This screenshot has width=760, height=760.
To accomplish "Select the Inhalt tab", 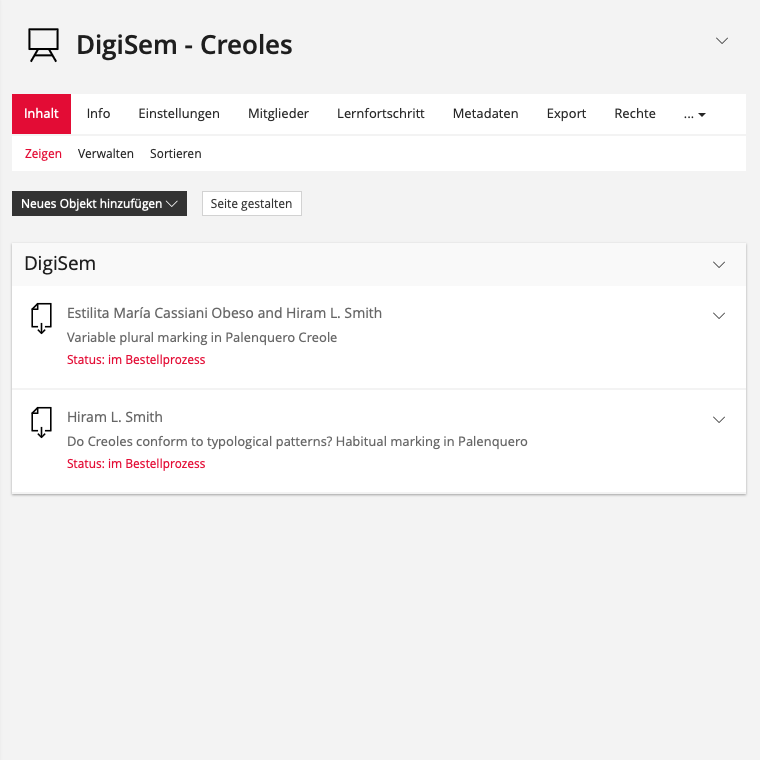I will pos(41,114).
